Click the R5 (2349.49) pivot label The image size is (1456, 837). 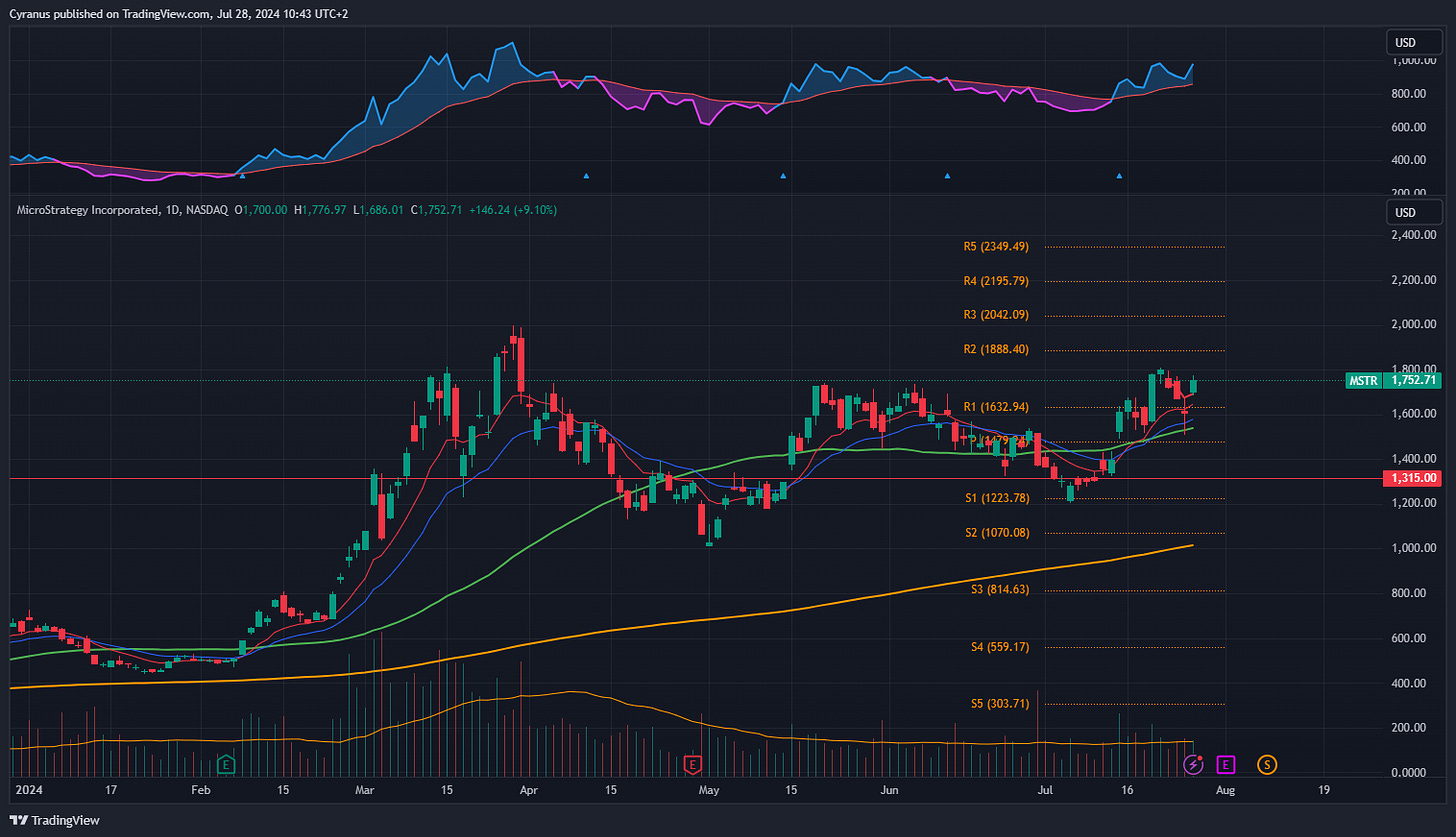coord(996,246)
